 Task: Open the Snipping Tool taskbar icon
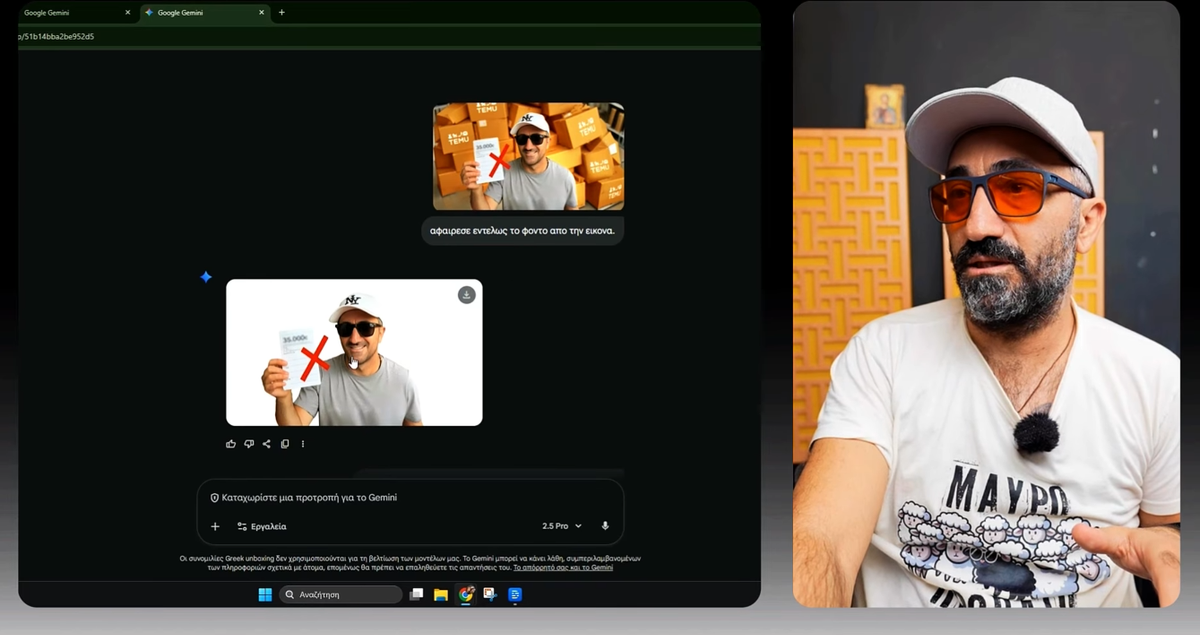coord(490,594)
